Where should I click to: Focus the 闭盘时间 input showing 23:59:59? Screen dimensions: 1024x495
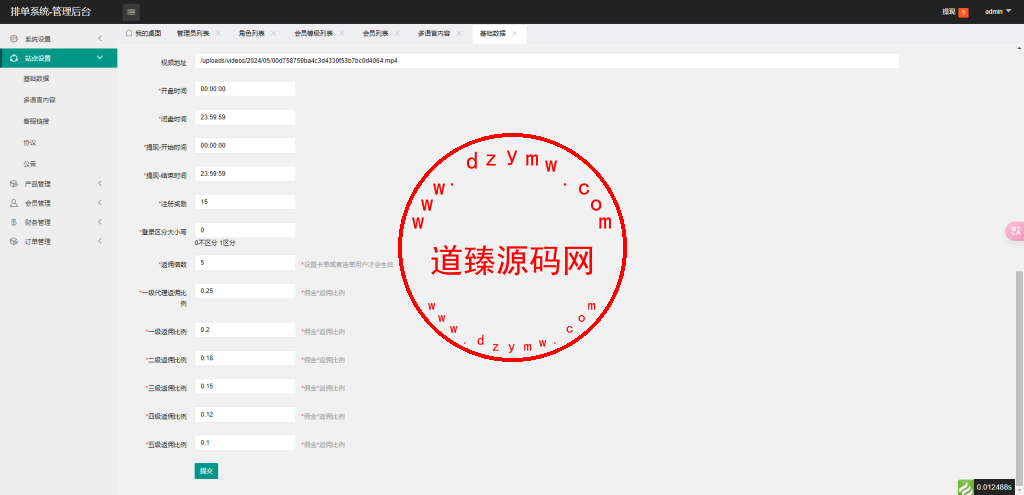(x=245, y=118)
